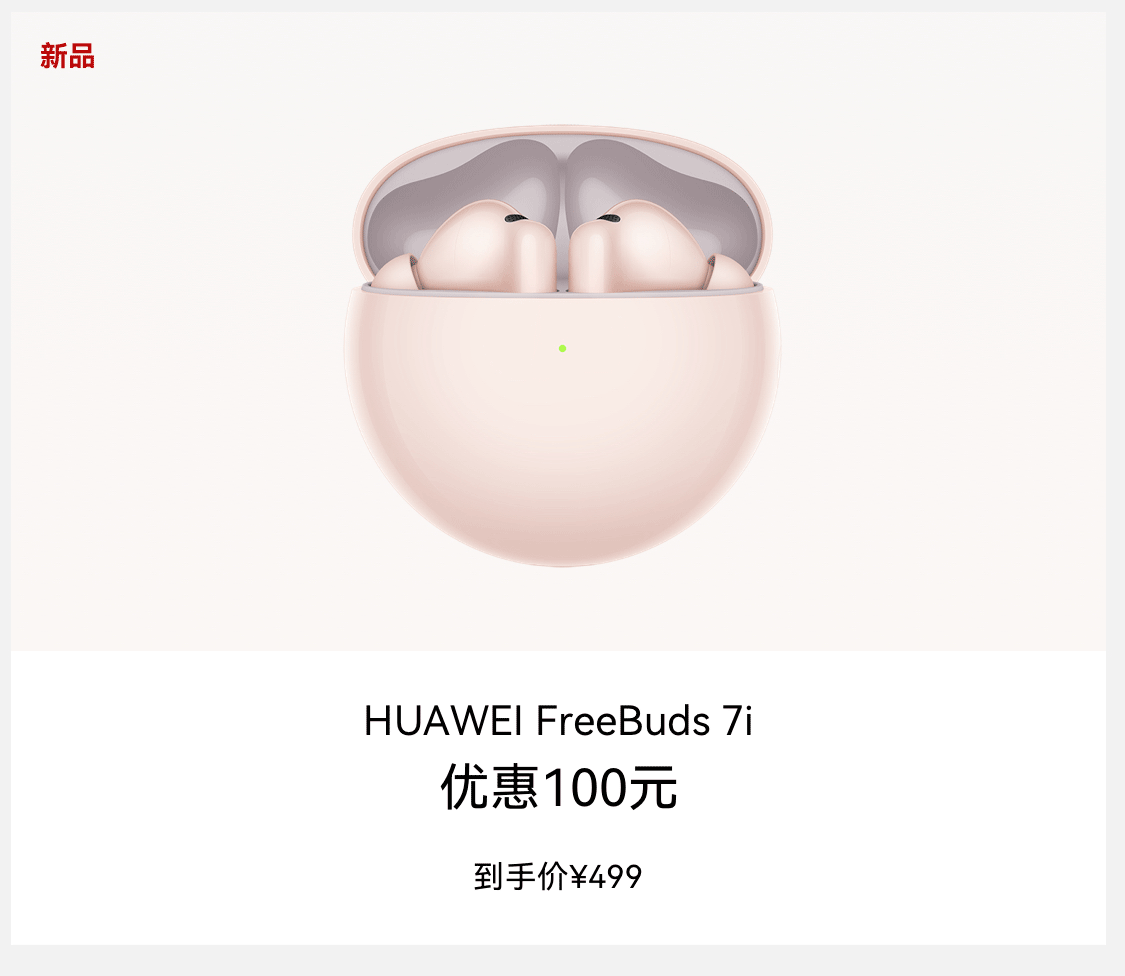
Task: Click the 到手价¥499 price line
Action: (x=557, y=876)
